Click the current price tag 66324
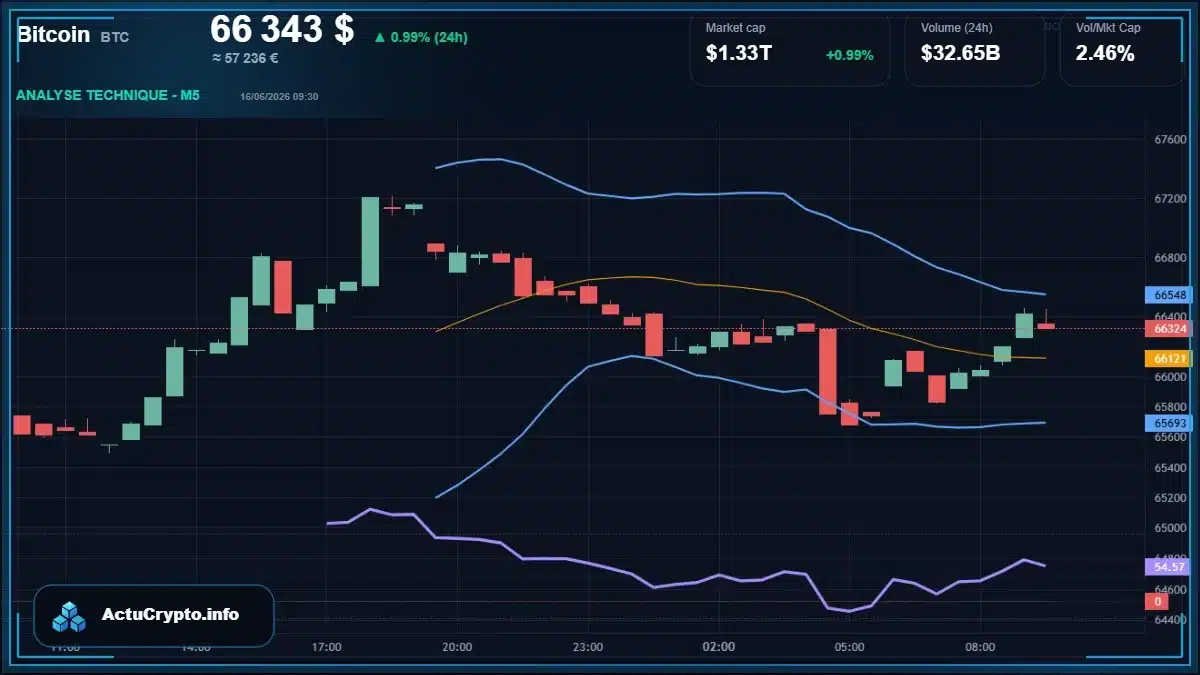Image resolution: width=1200 pixels, height=675 pixels. point(1169,328)
